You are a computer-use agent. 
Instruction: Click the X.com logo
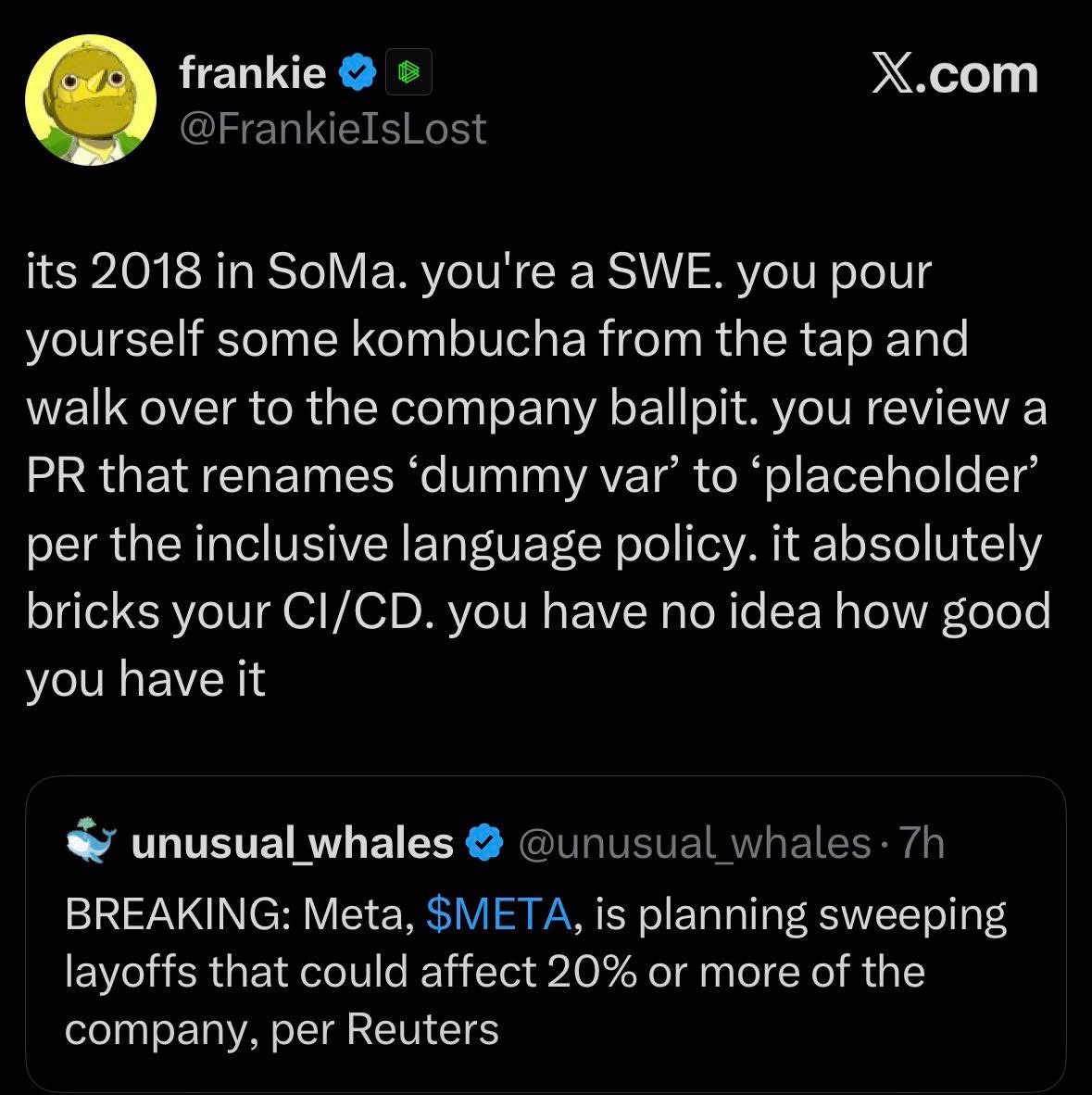[x=955, y=74]
